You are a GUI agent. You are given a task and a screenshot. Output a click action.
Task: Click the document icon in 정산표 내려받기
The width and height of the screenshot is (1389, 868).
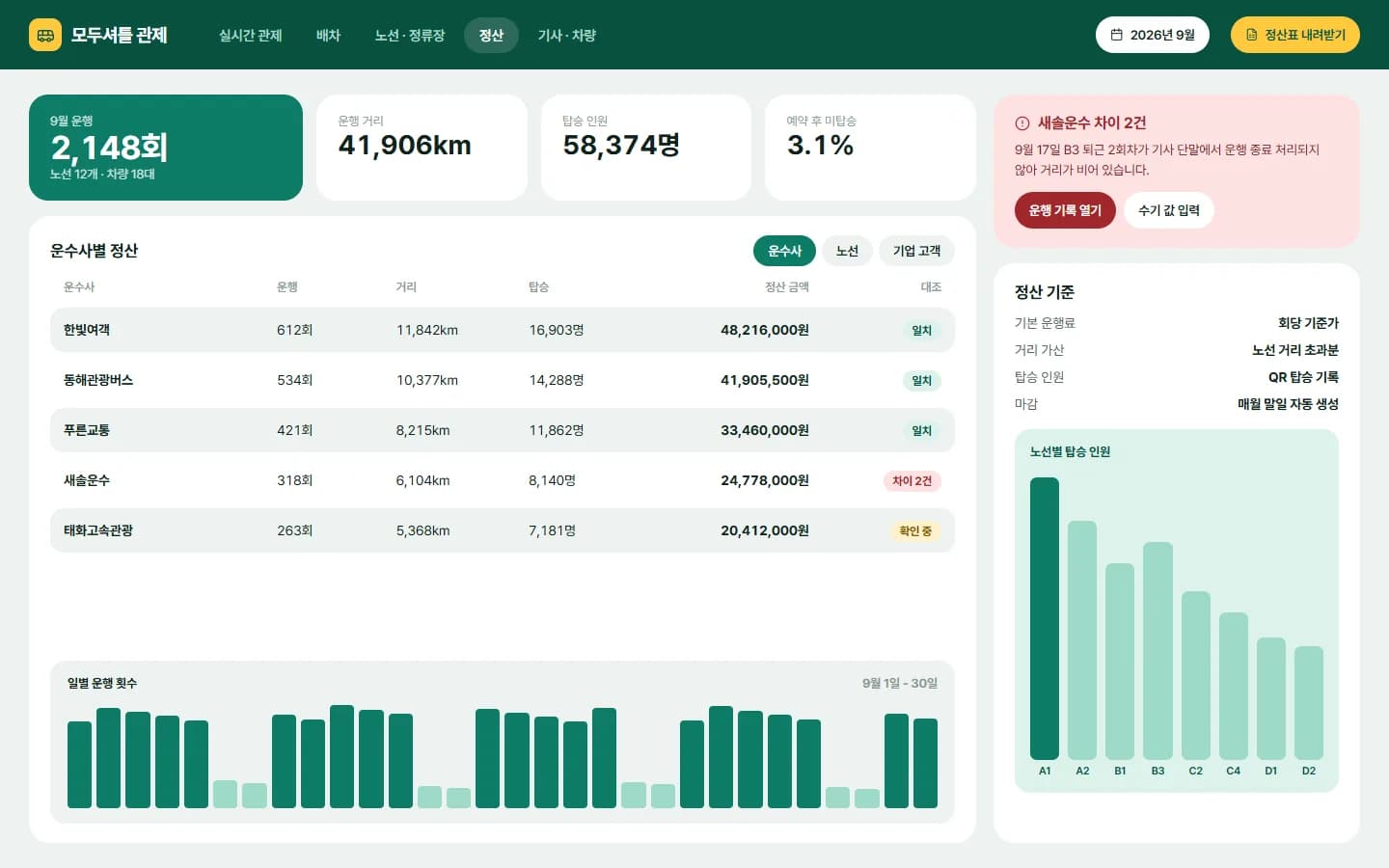pos(1252,35)
